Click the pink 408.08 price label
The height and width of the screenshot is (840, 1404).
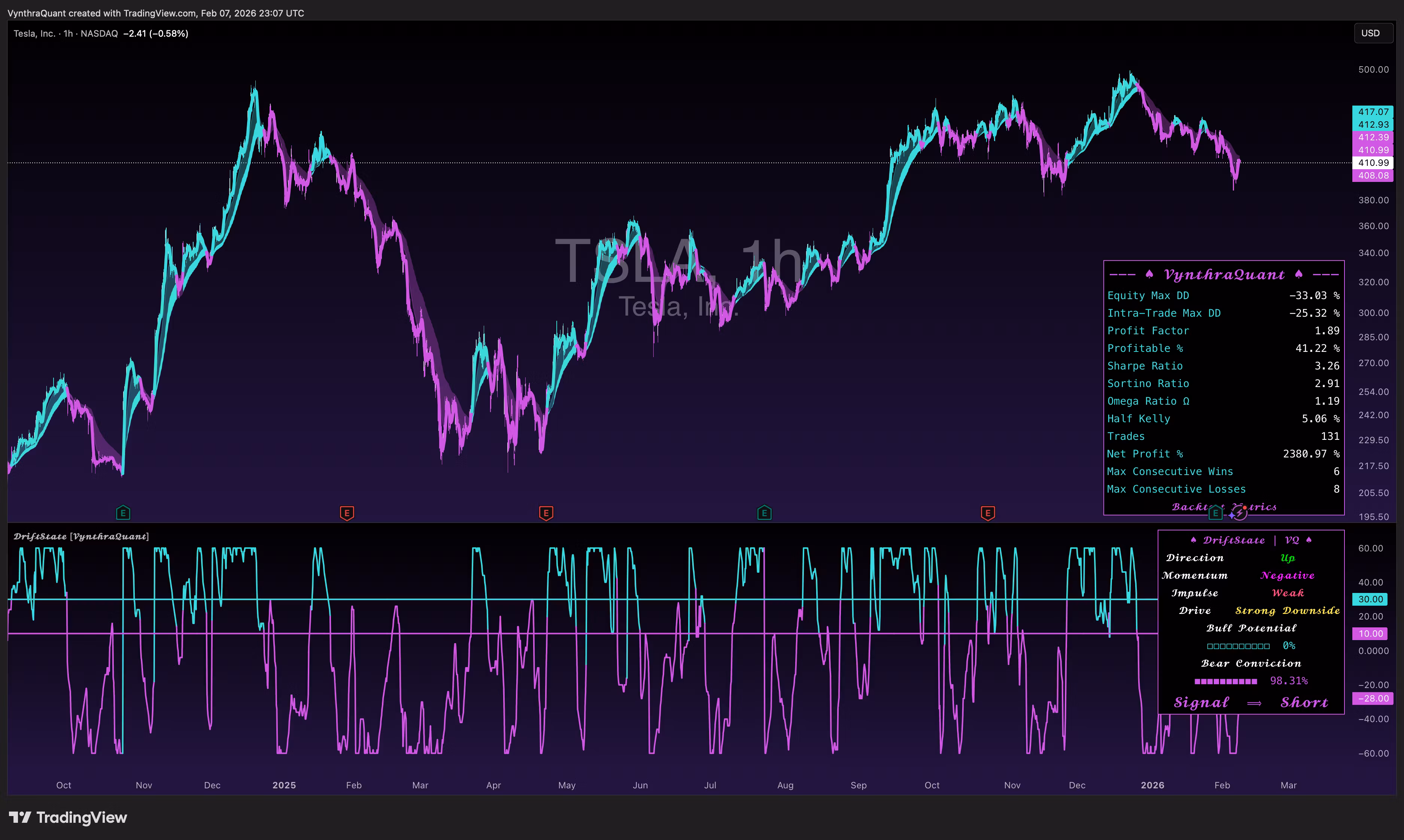[1373, 176]
